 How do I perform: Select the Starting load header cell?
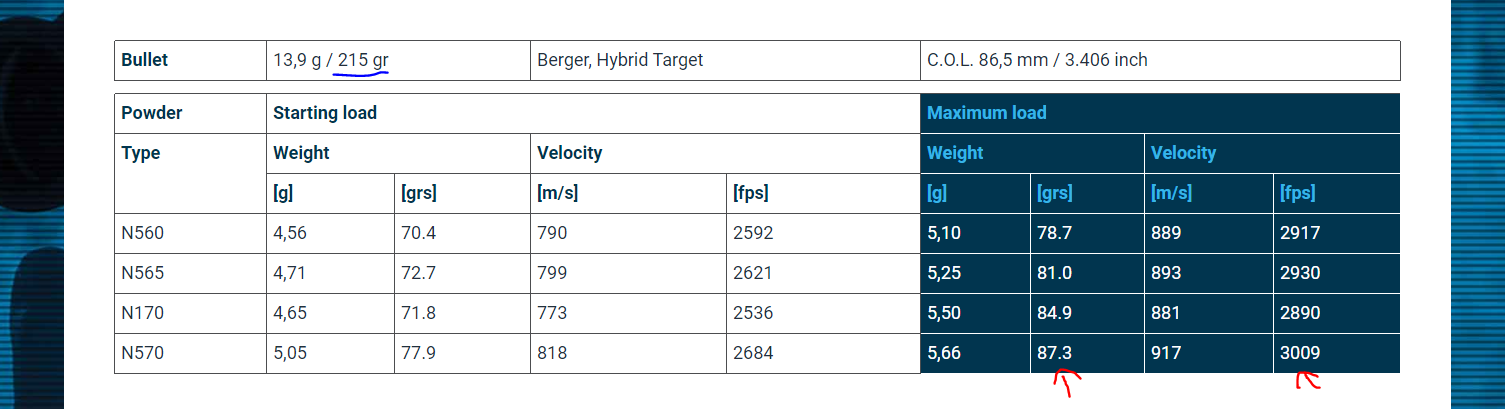325,113
